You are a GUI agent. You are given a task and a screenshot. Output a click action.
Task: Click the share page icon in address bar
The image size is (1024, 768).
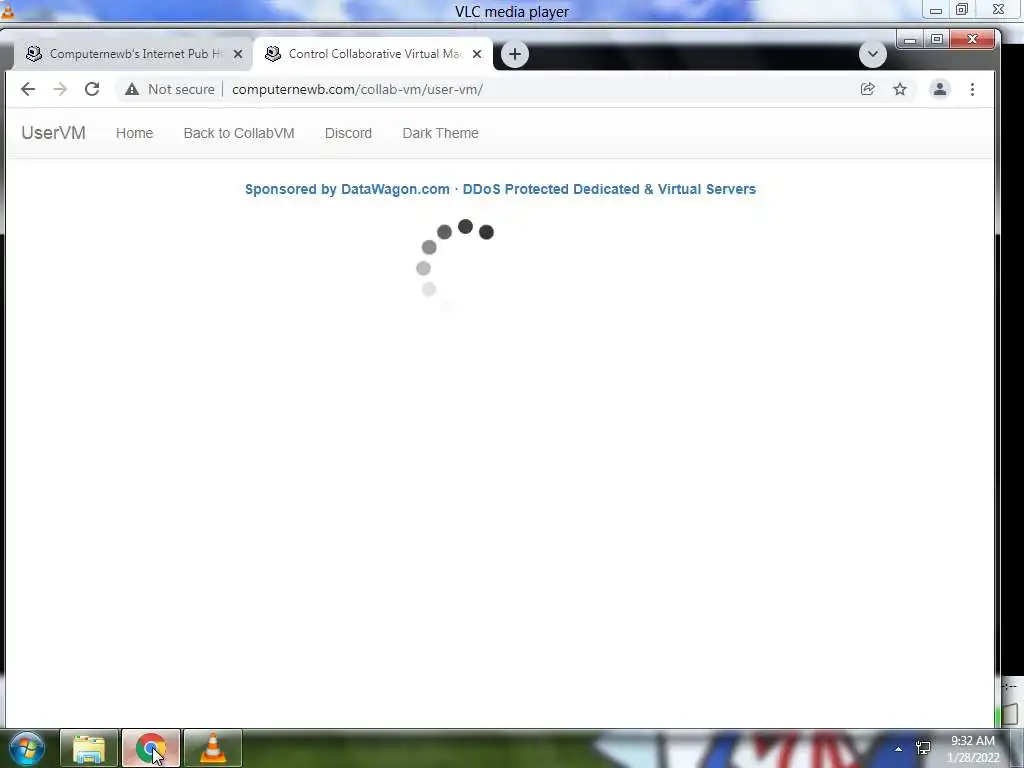(x=867, y=89)
